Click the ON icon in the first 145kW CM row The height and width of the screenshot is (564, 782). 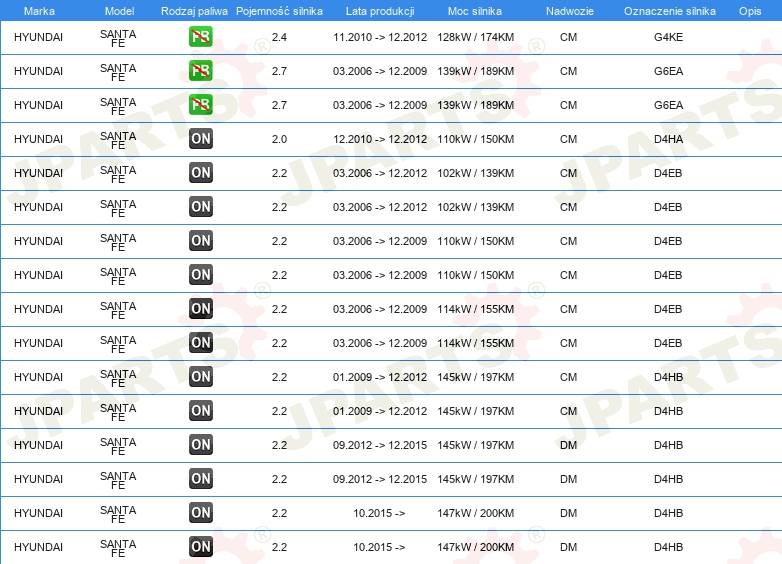click(200, 376)
